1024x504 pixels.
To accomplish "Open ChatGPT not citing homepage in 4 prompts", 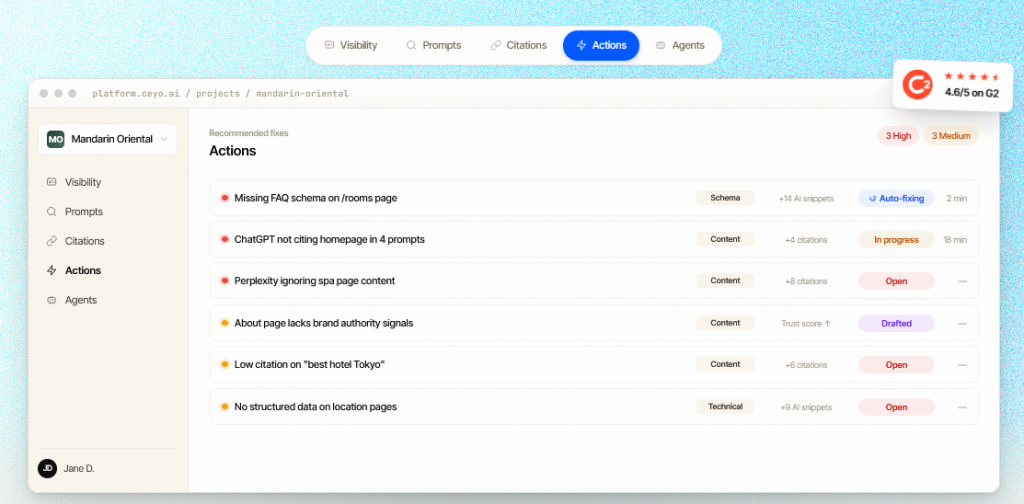I will [594, 240].
